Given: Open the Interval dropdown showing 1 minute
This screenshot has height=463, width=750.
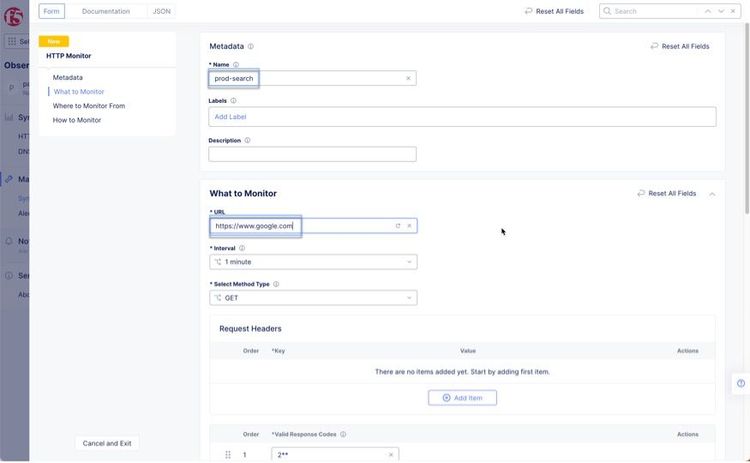Looking at the screenshot, I should (x=313, y=262).
